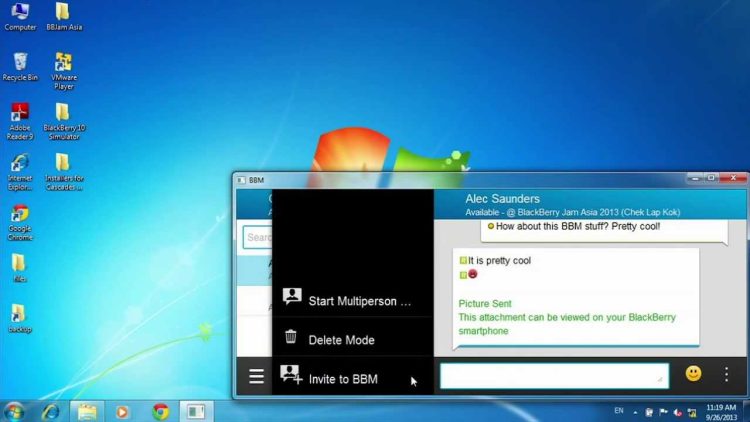Screen dimensions: 750x422
Task: Launch Internet Explorer from the taskbar
Action: [x=51, y=411]
